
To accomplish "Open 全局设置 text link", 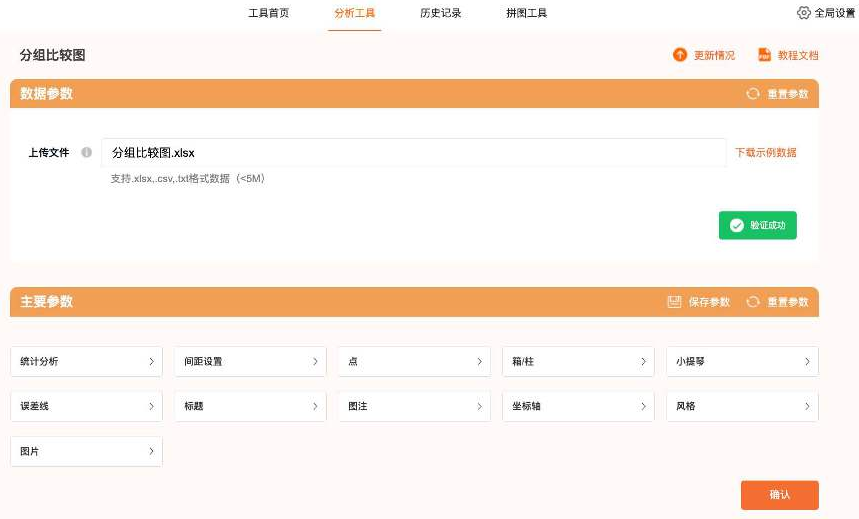I will point(834,13).
